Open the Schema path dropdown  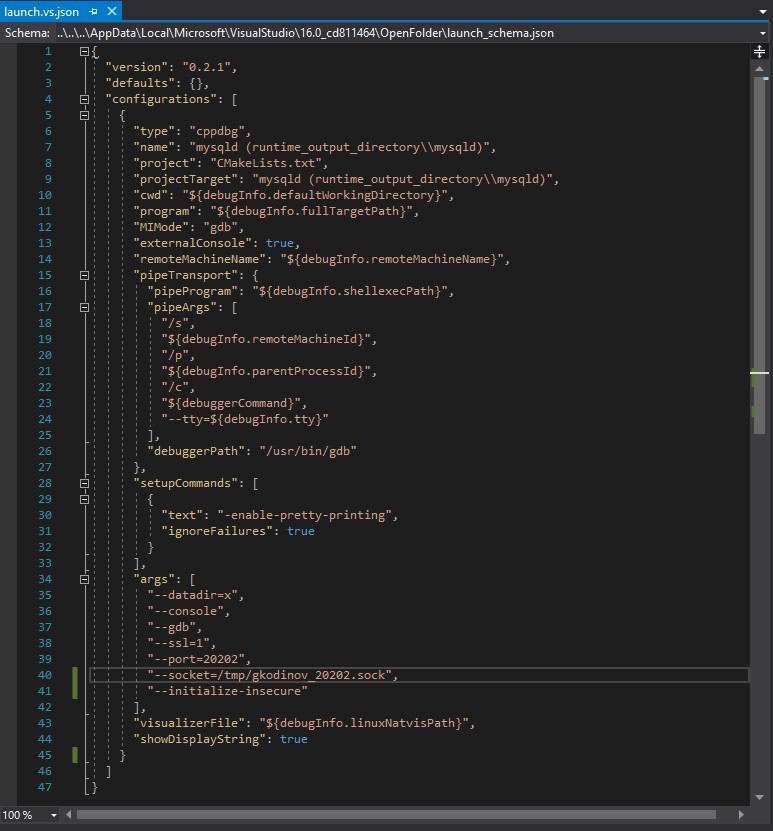click(x=763, y=33)
